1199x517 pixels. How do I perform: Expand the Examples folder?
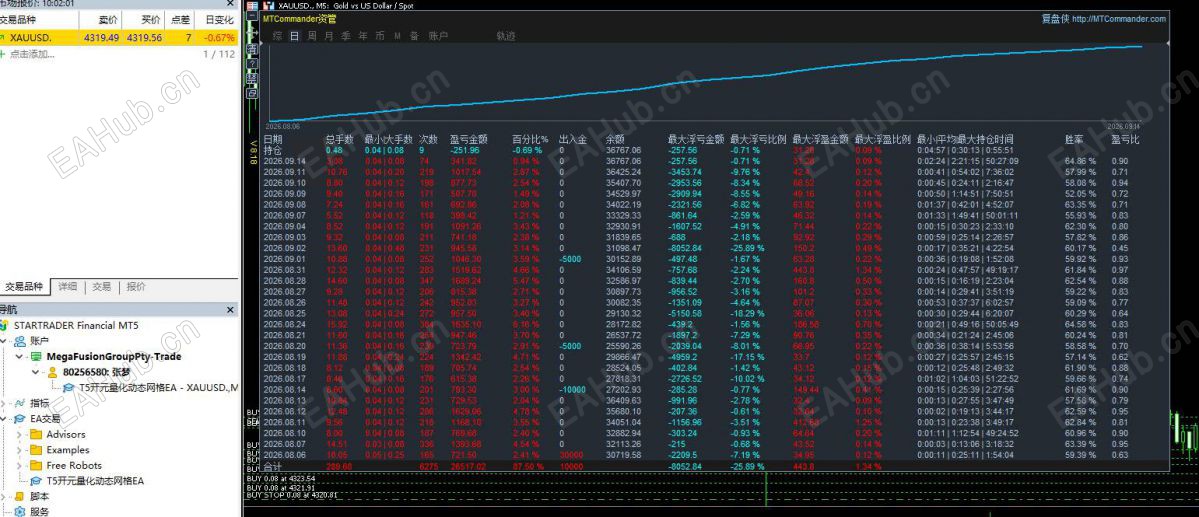[19, 450]
